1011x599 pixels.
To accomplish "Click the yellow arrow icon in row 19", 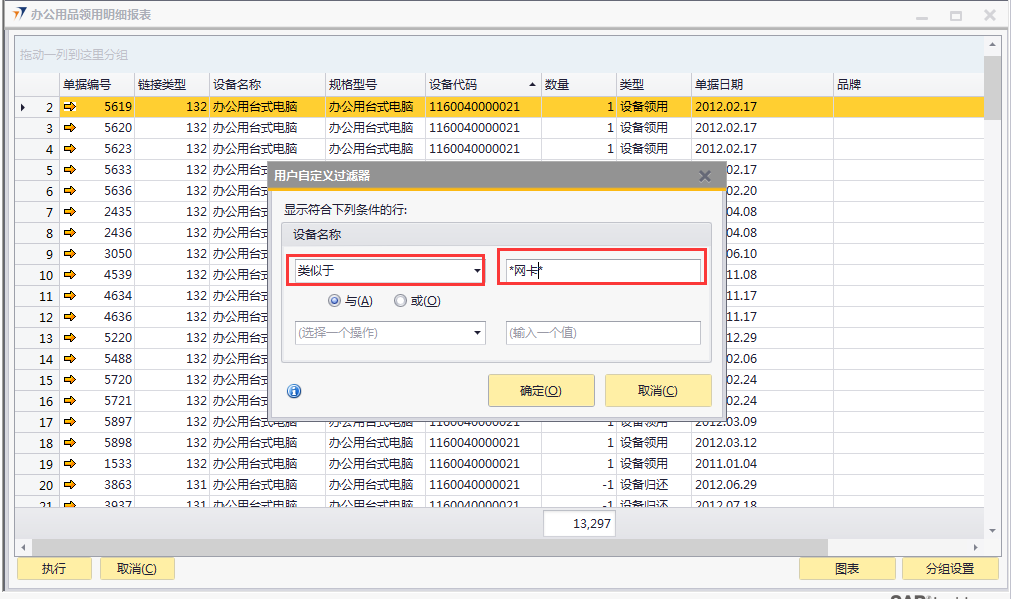I will coord(70,464).
